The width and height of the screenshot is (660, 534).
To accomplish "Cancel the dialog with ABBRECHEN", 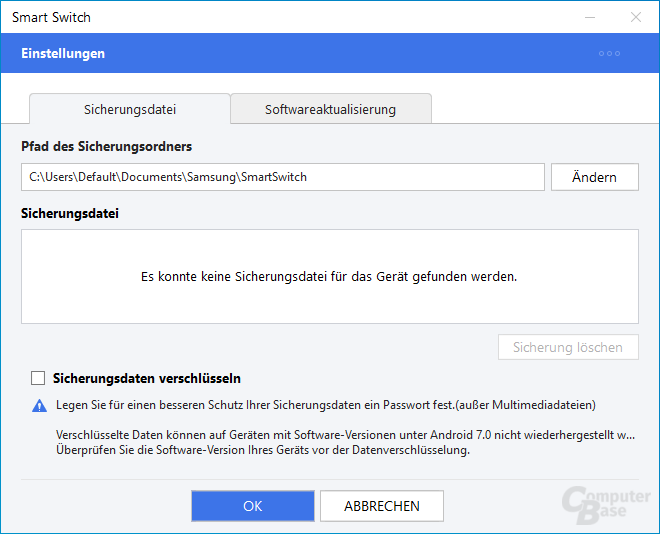I will click(382, 506).
